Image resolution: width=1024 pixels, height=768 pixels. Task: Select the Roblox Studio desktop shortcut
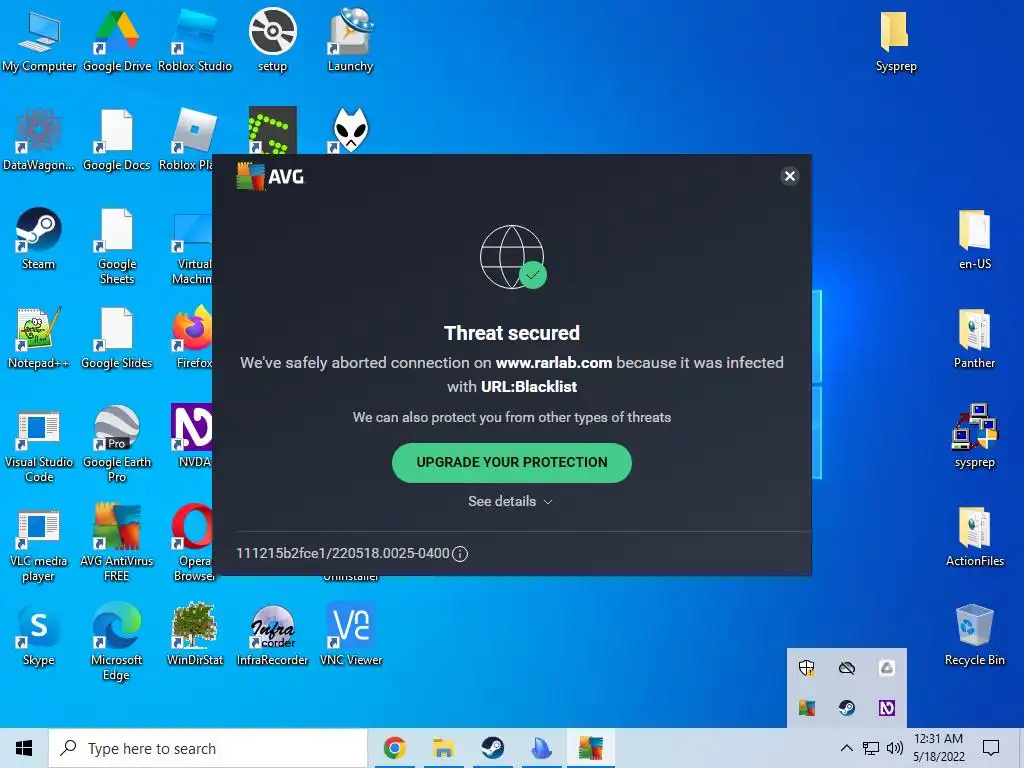click(x=195, y=40)
